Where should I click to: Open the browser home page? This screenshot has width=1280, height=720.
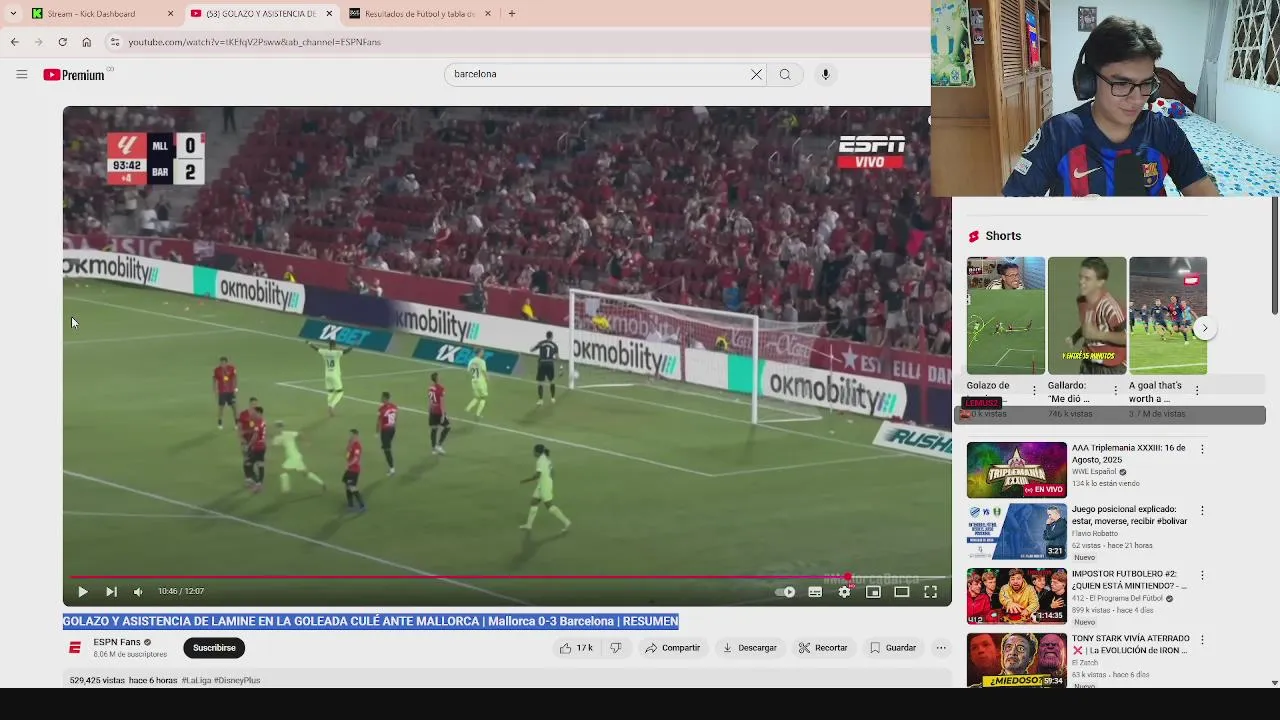pyautogui.click(x=87, y=42)
